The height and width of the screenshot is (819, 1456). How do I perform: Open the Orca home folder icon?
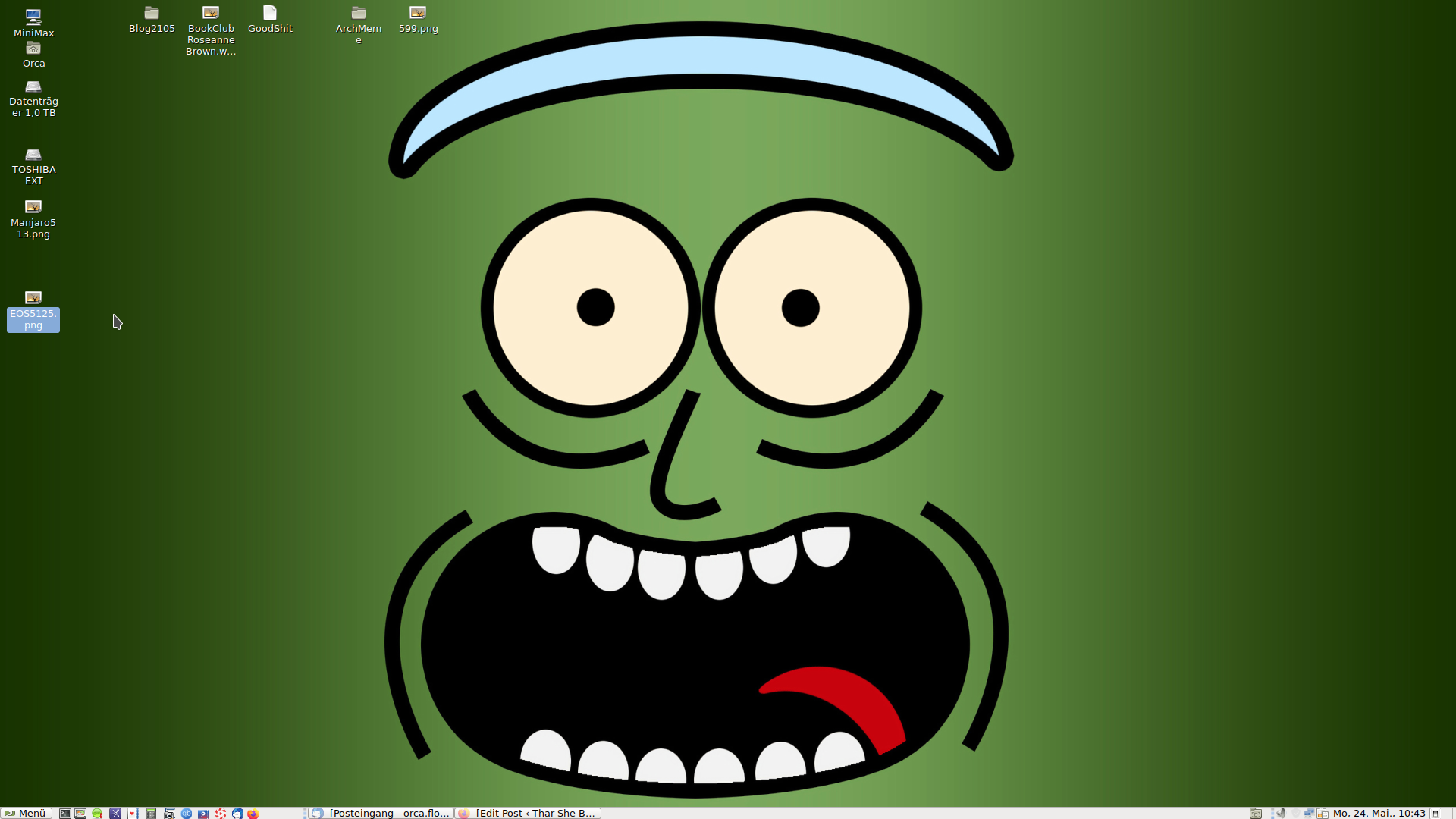pos(33,55)
